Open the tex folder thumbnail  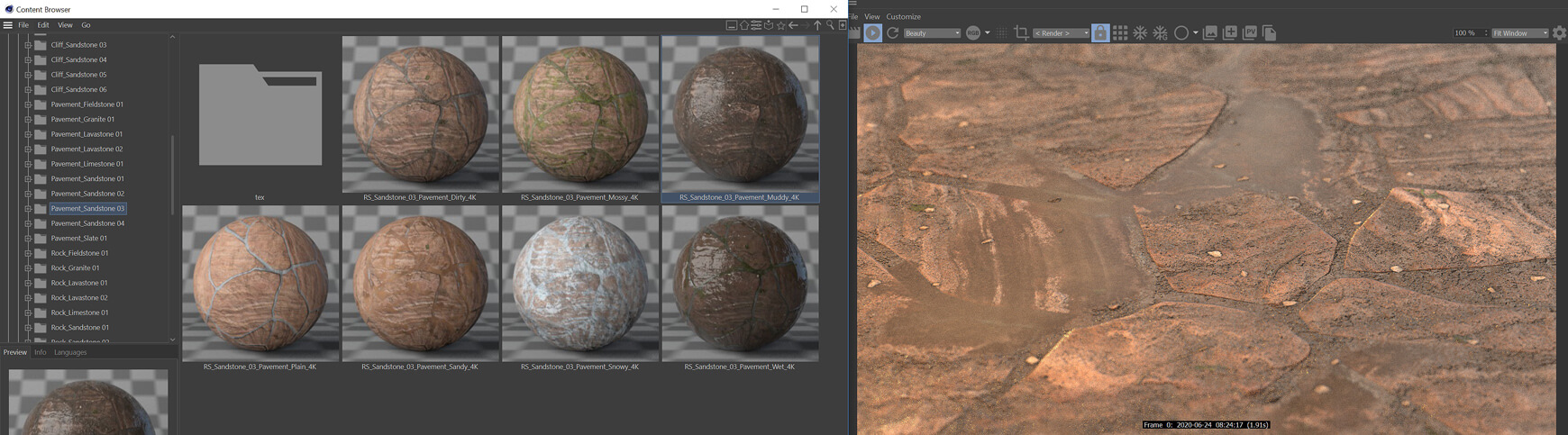260,114
